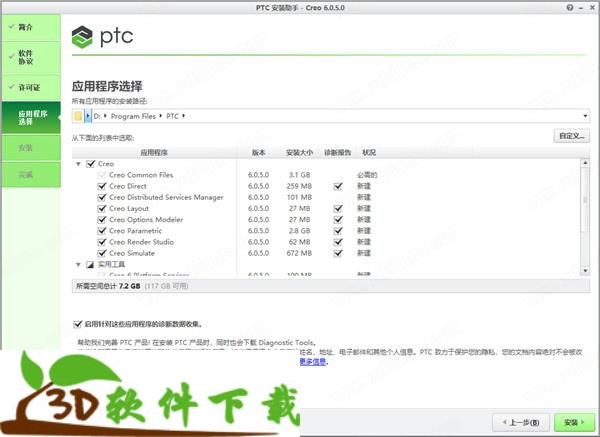Click the 完成 step in the sidebar
The width and height of the screenshot is (600, 437).
coord(31,174)
